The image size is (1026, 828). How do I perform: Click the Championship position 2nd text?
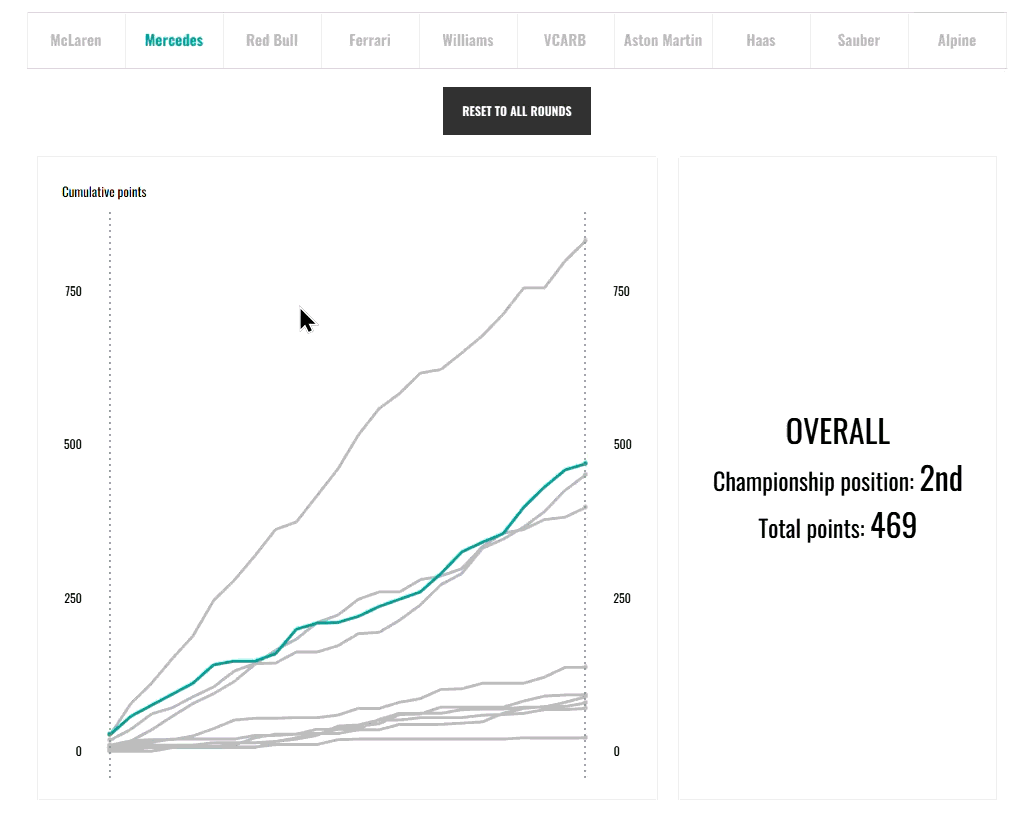point(837,481)
